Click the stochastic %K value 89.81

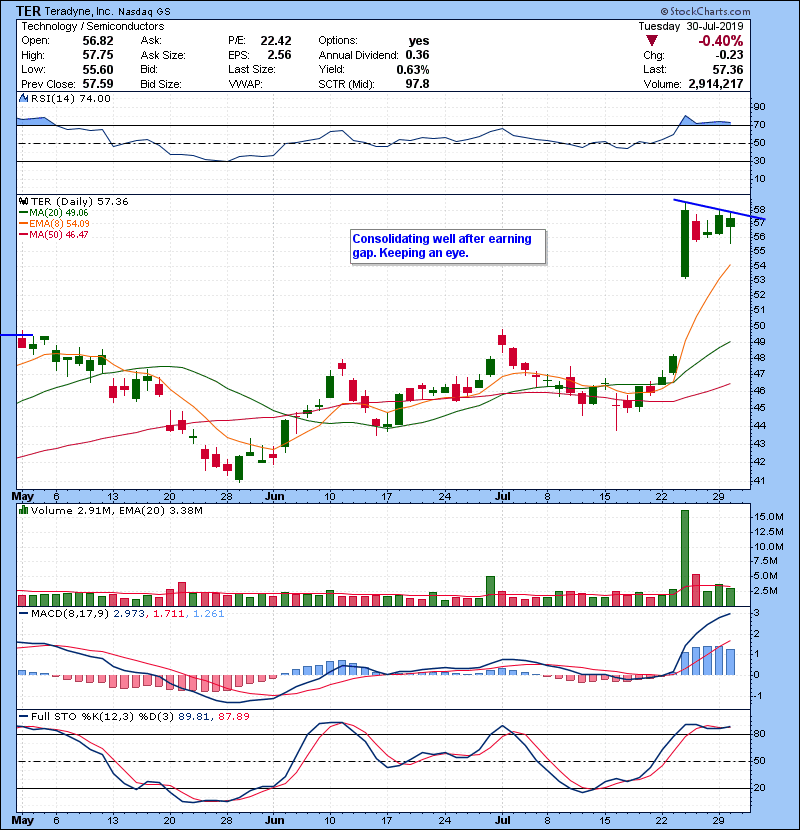(194, 716)
